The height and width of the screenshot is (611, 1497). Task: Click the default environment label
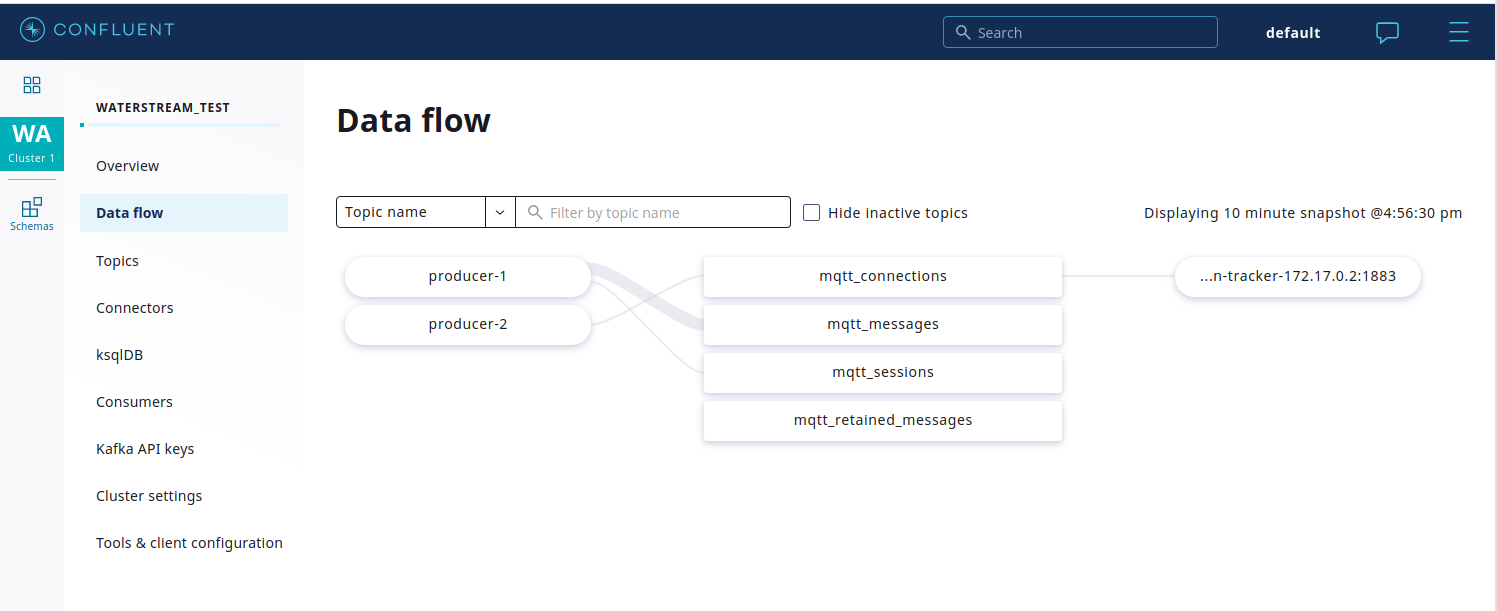(x=1293, y=33)
